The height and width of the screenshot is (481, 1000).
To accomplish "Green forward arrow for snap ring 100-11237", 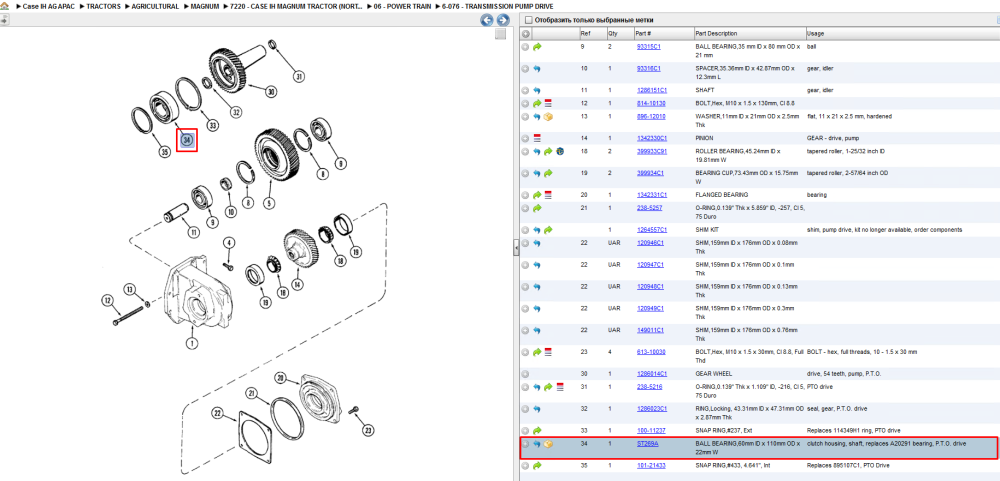I will click(537, 431).
